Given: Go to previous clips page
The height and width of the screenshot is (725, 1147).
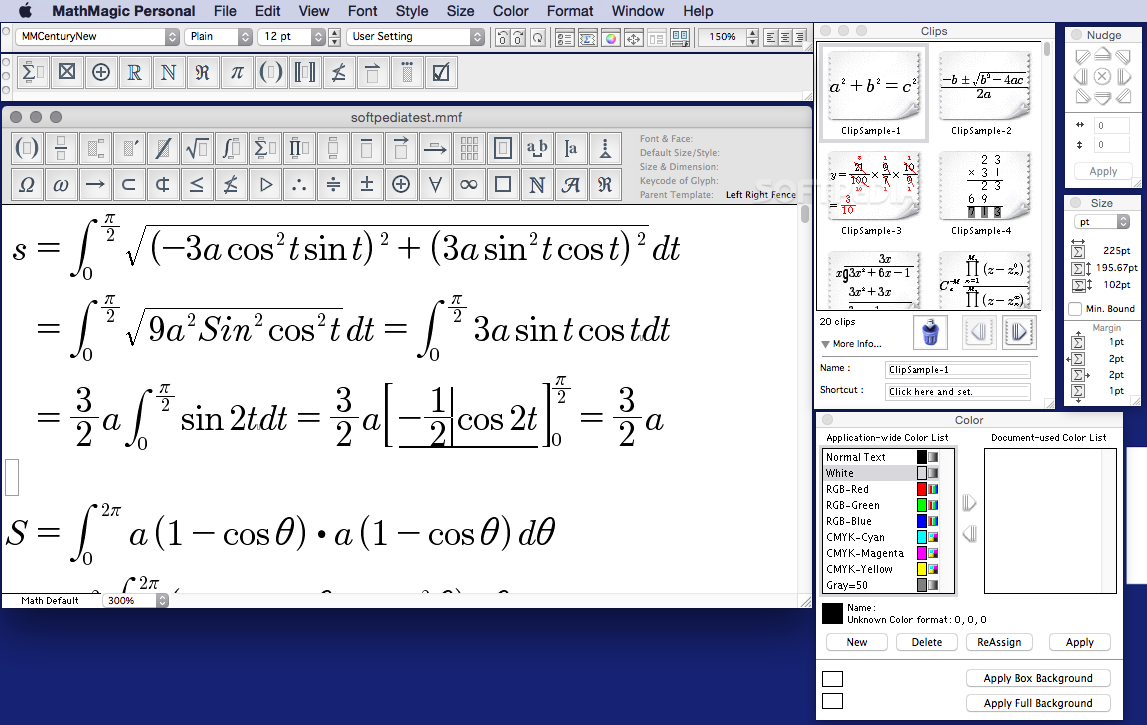Looking at the screenshot, I should click(979, 332).
